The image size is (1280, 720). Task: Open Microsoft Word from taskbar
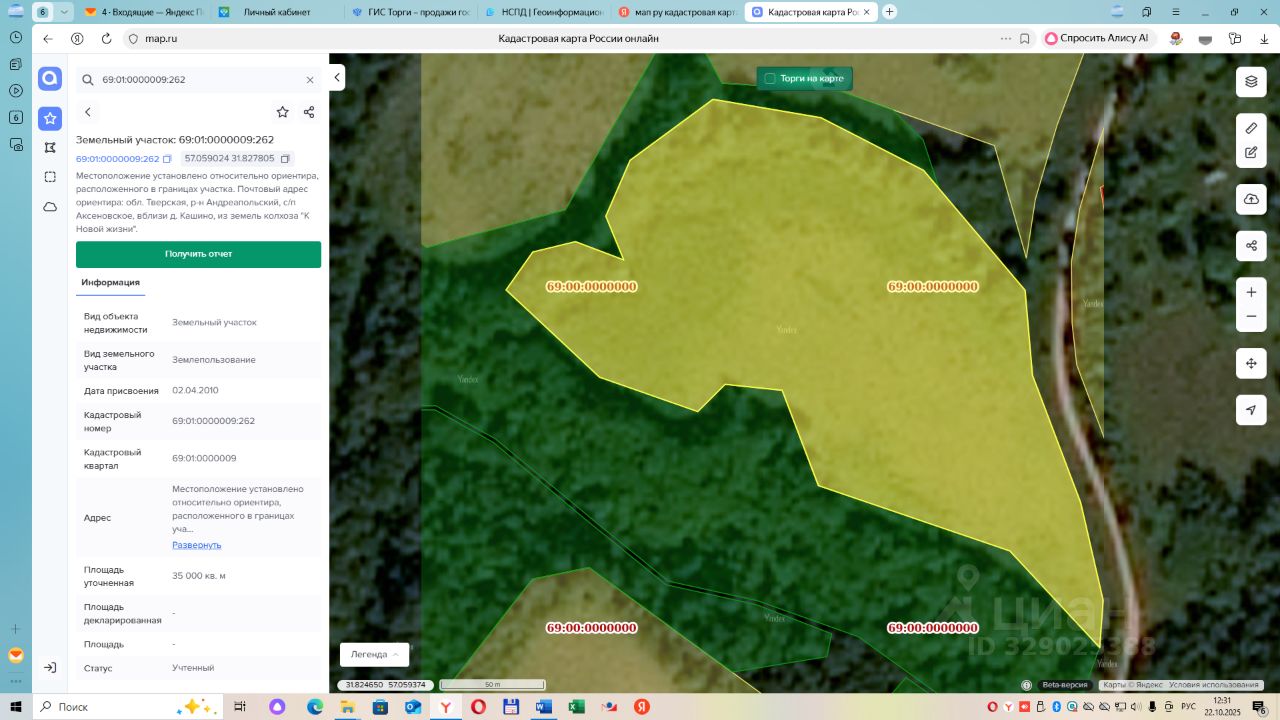click(x=543, y=707)
